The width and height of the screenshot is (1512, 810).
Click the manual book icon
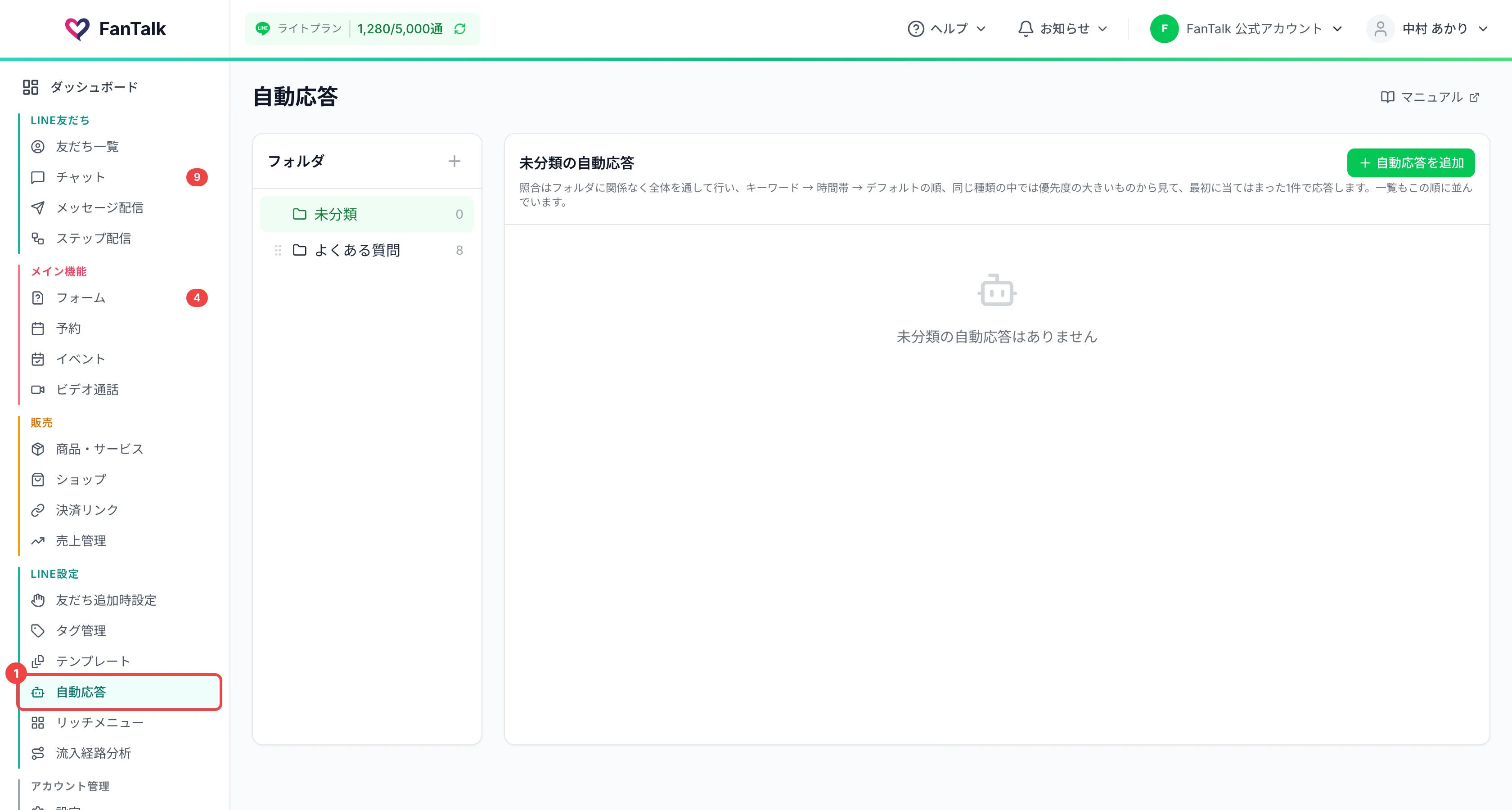pos(1387,98)
